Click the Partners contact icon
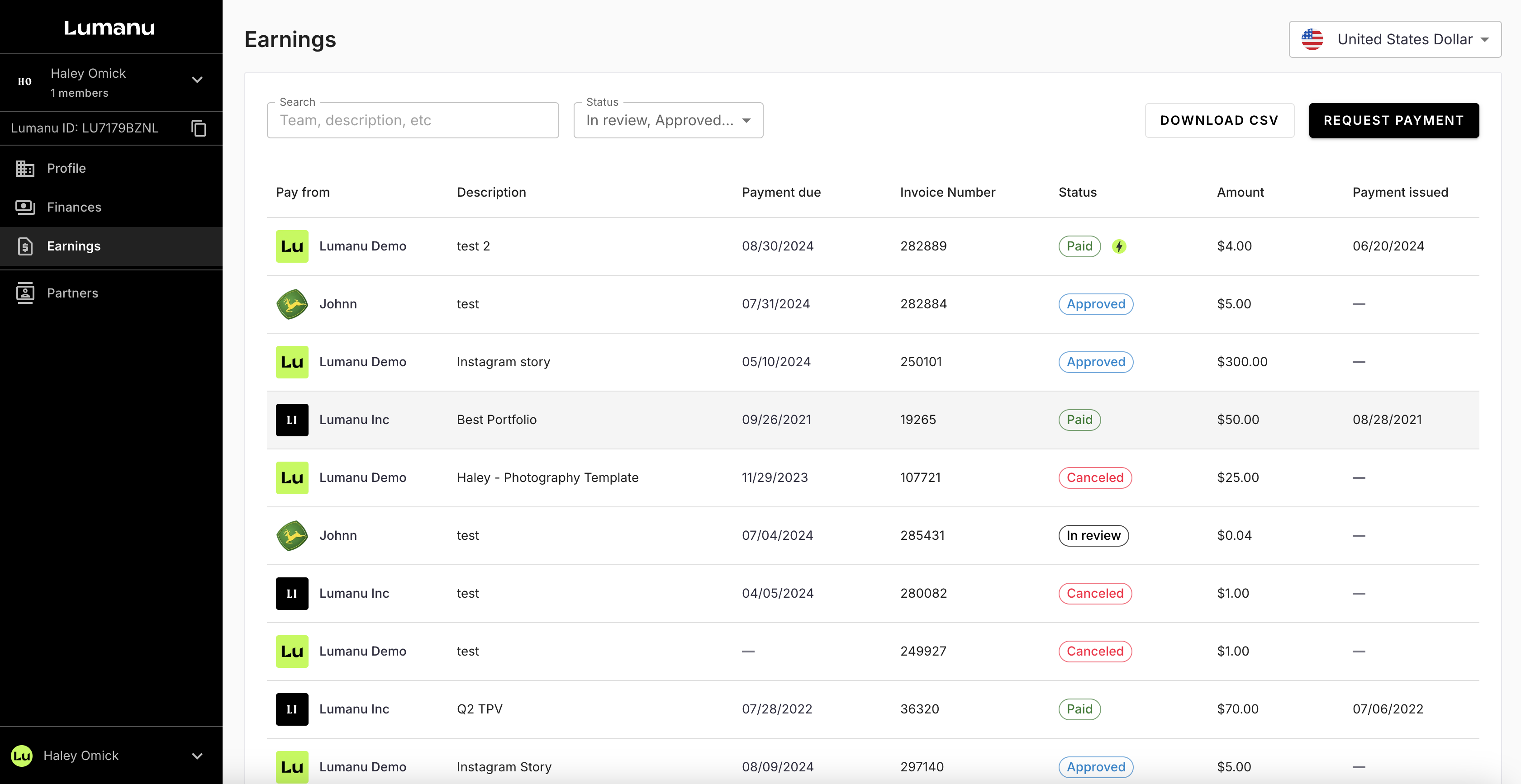Image resolution: width=1521 pixels, height=784 pixels. (x=25, y=293)
